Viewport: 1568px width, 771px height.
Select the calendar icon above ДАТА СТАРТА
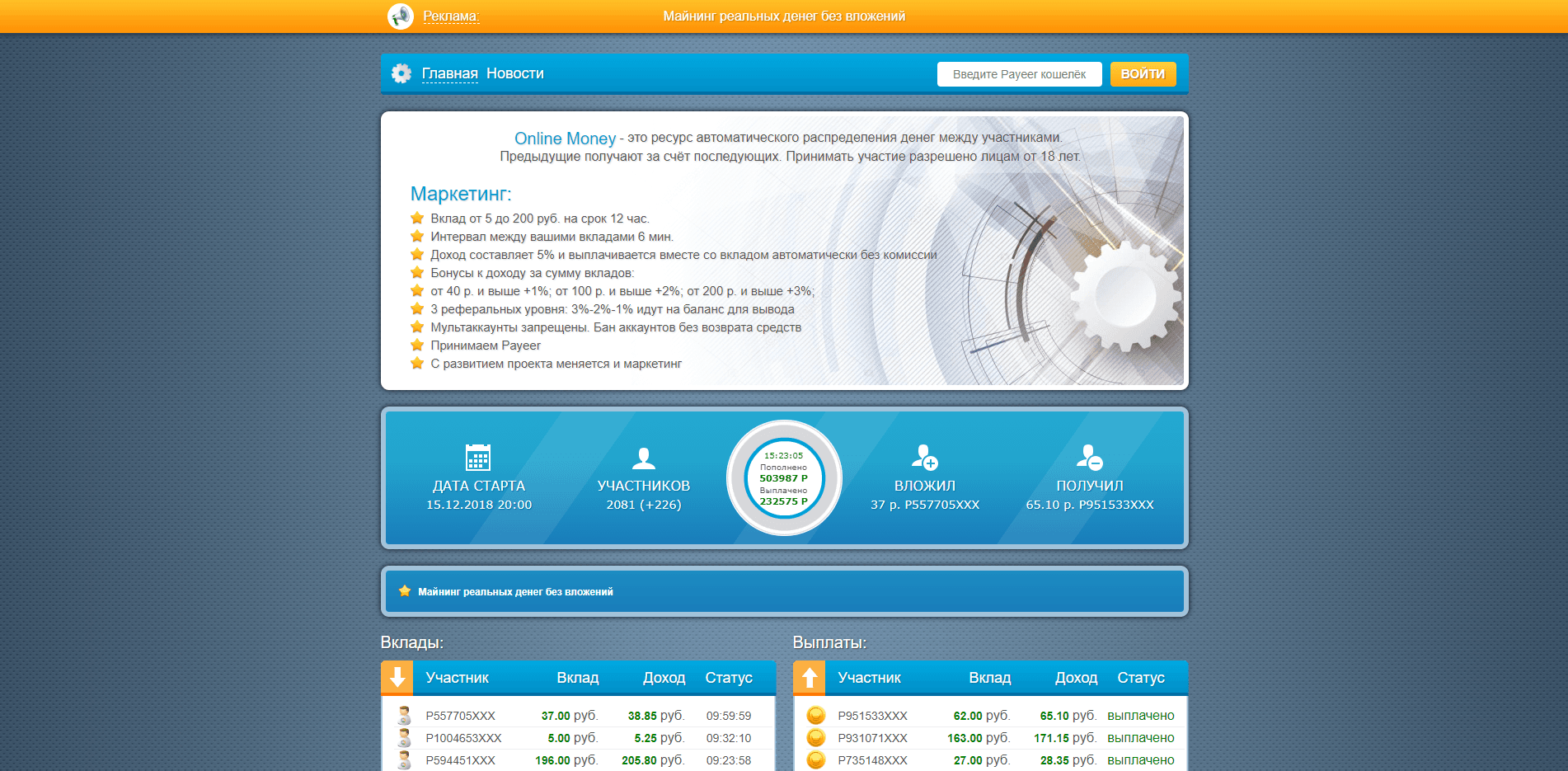(477, 458)
